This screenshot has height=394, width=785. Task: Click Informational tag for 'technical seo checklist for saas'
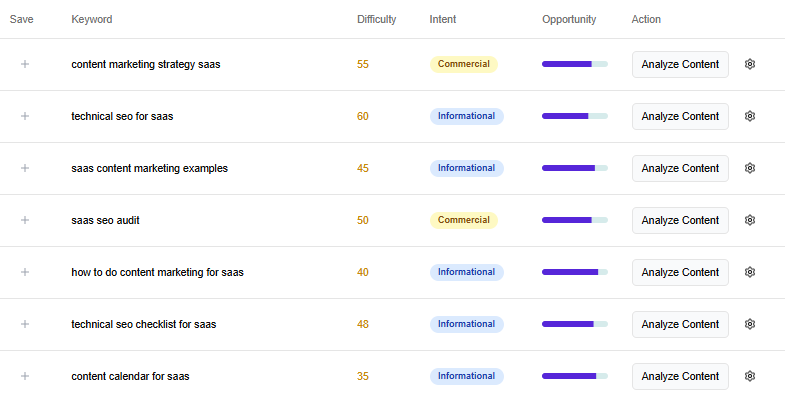click(467, 324)
